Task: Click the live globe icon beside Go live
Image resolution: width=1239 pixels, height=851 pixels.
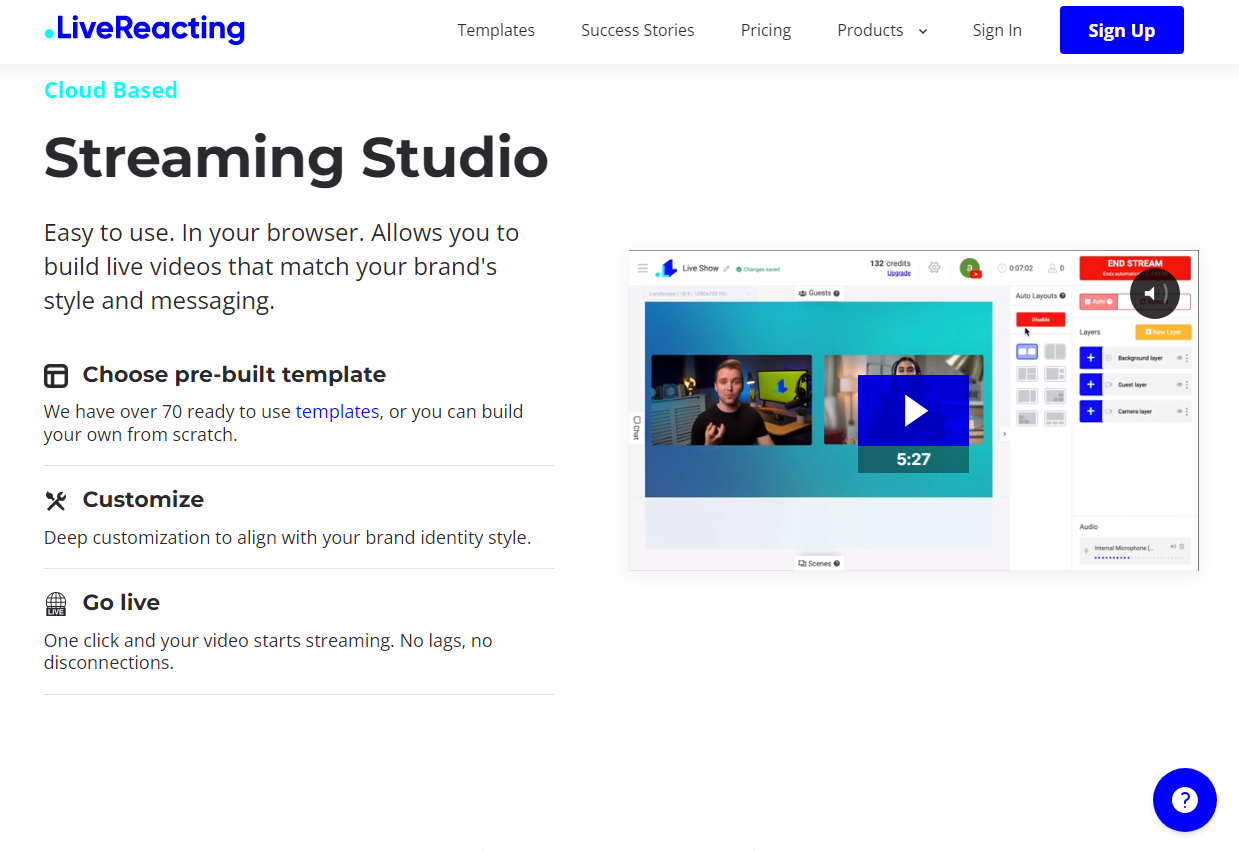Action: (x=56, y=604)
